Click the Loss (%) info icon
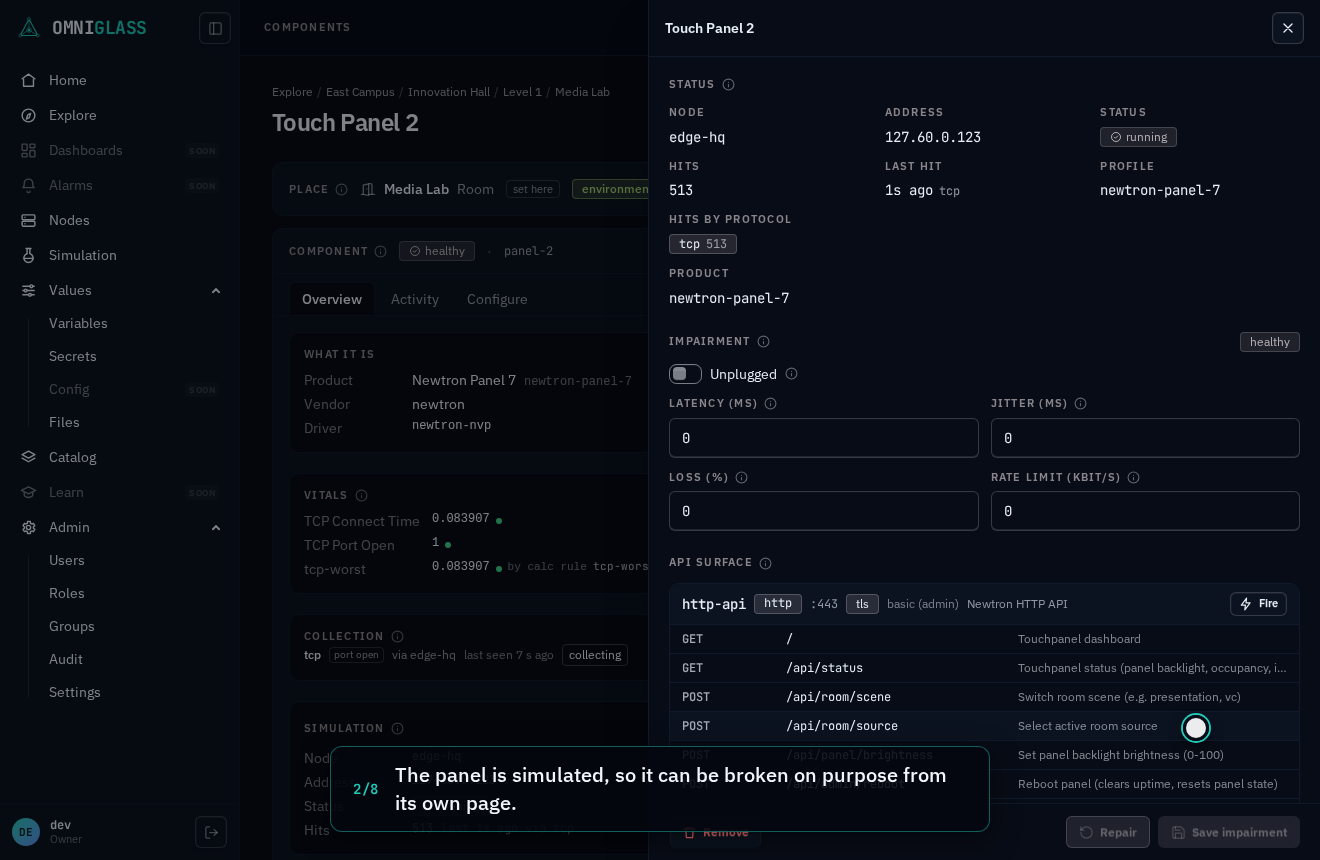This screenshot has width=1320, height=860. point(741,478)
